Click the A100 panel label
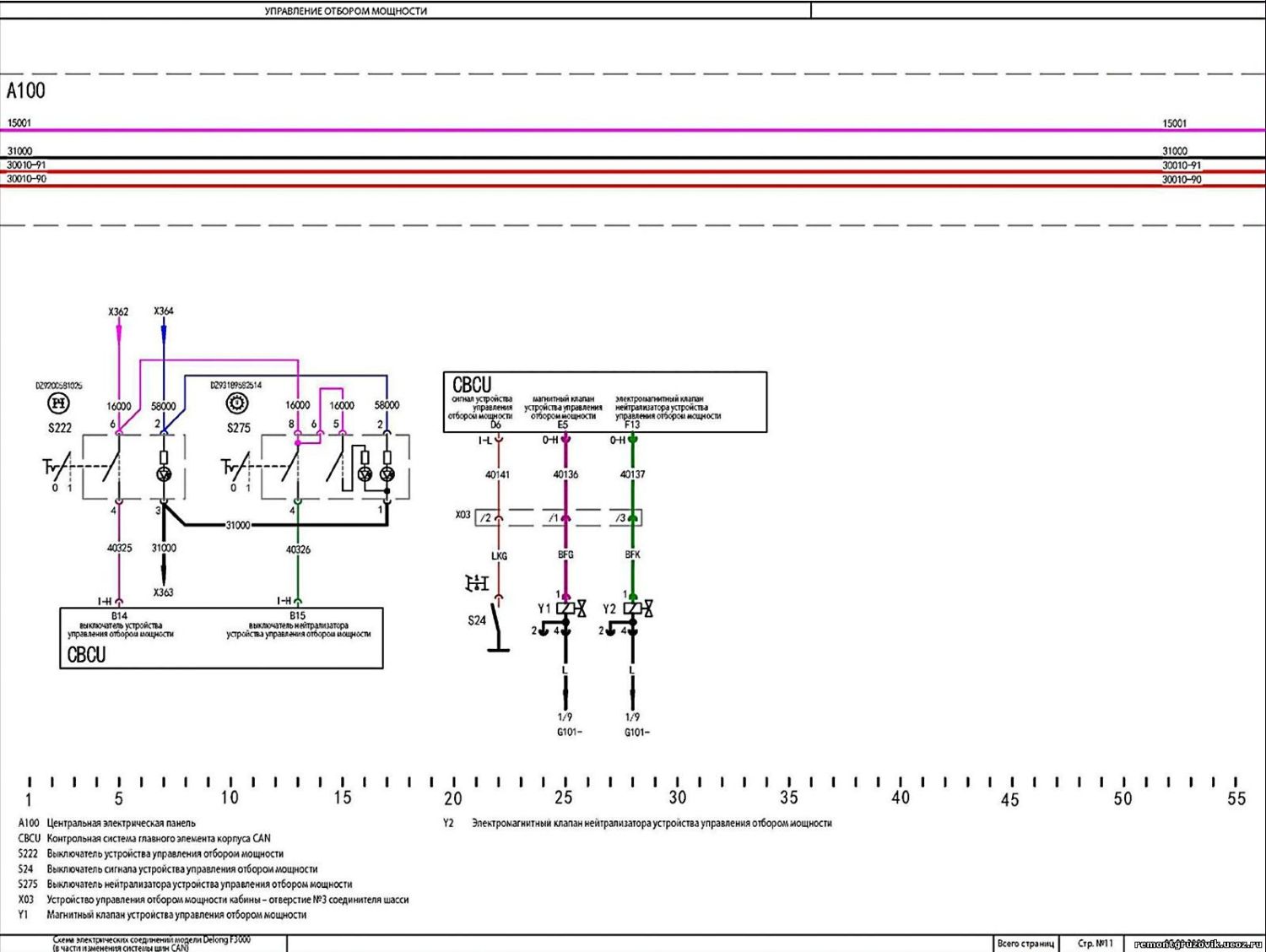The width and height of the screenshot is (1266, 952). (x=26, y=90)
